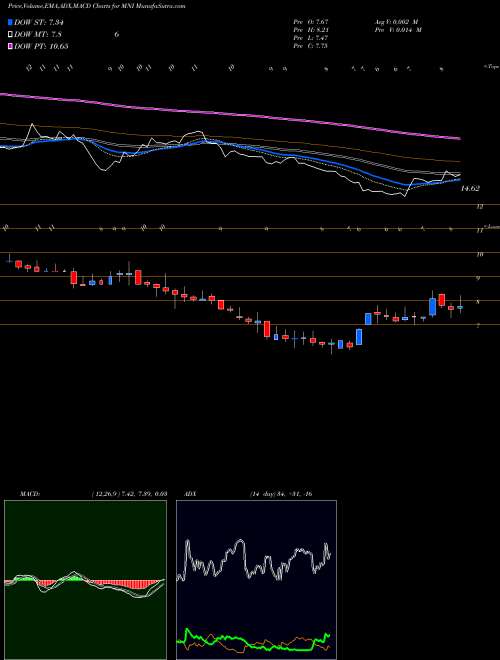
Task: Click the 14.62 price label on EMA chart
Action: point(470,189)
